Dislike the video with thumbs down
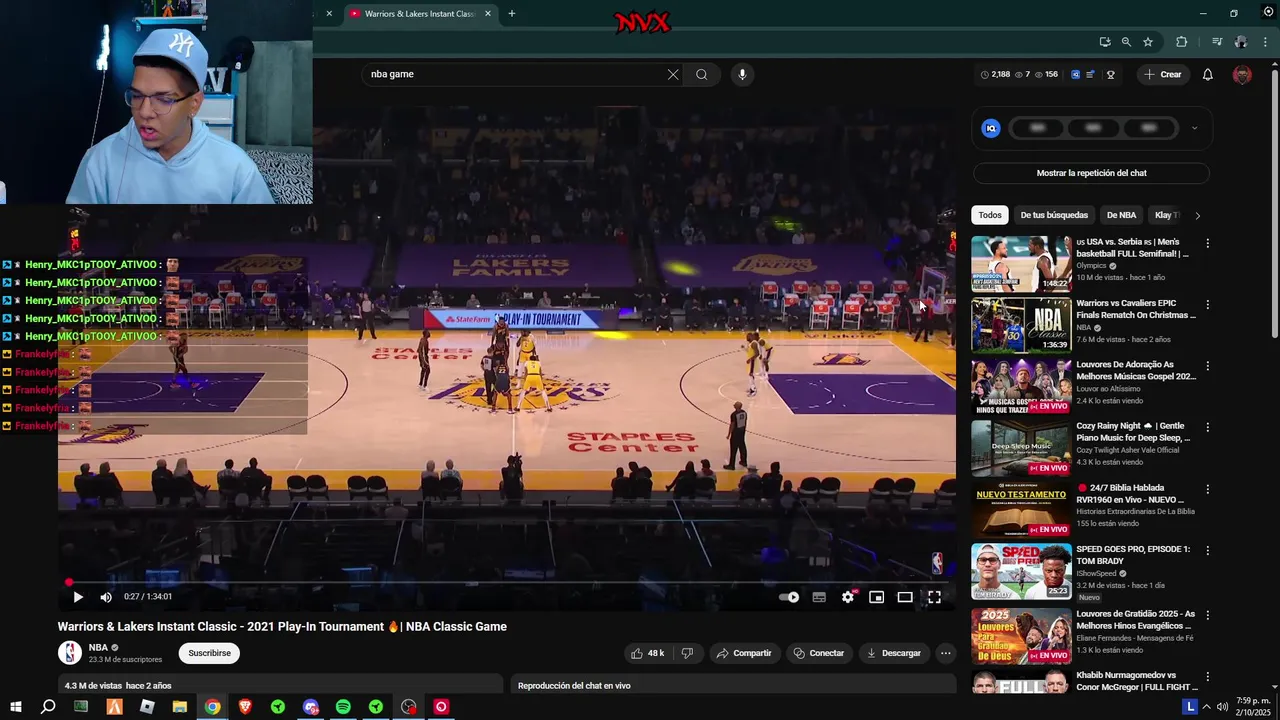The width and height of the screenshot is (1280, 720). 687,653
